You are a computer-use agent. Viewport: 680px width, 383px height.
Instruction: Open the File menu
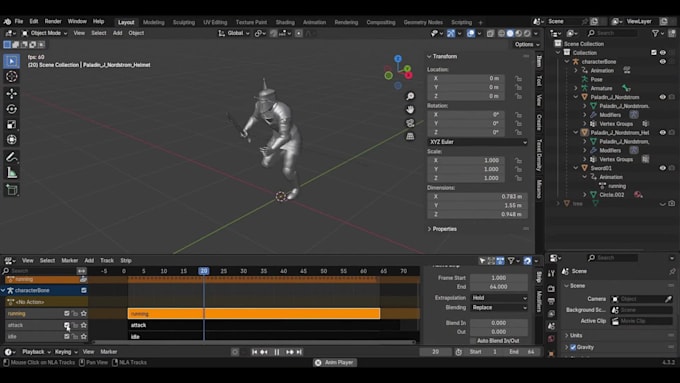click(x=19, y=21)
